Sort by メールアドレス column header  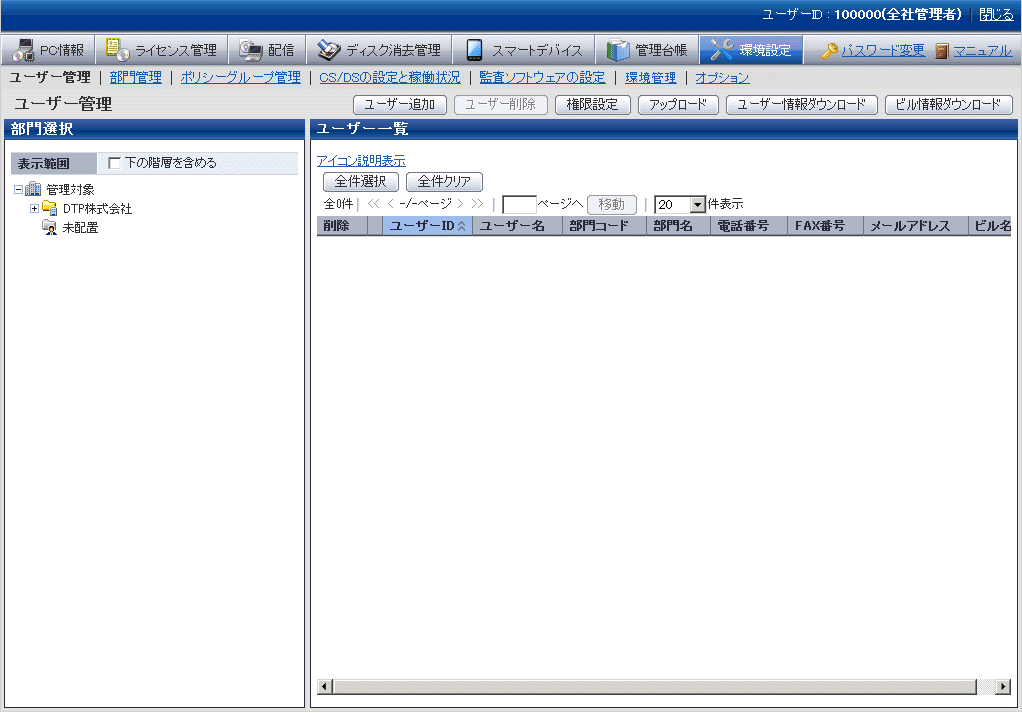click(915, 226)
